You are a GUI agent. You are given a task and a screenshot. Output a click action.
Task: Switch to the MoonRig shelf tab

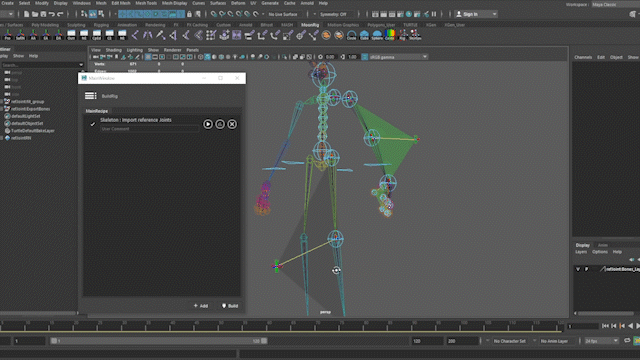(310, 25)
